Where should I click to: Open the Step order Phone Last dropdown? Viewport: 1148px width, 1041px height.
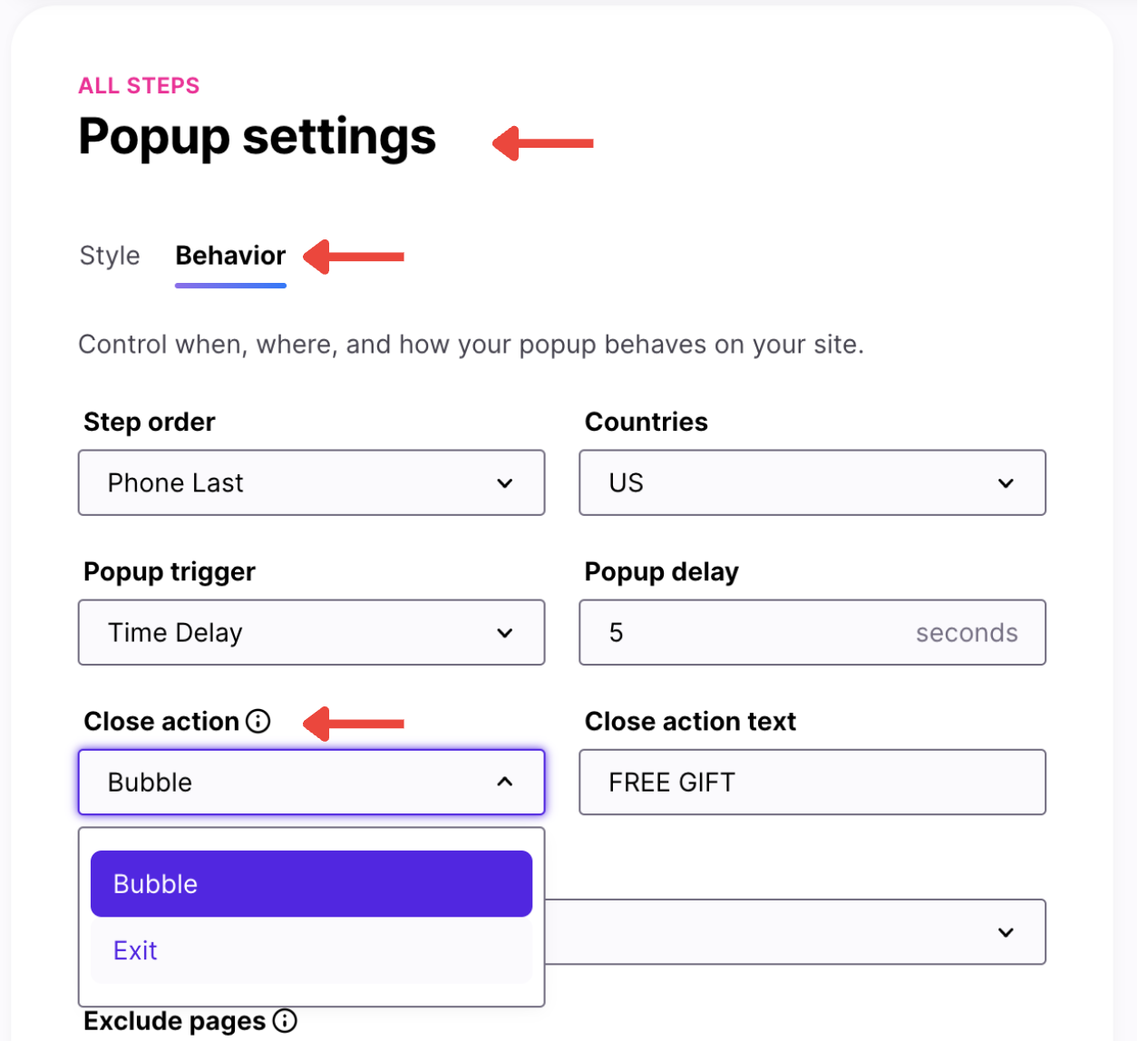click(x=311, y=482)
